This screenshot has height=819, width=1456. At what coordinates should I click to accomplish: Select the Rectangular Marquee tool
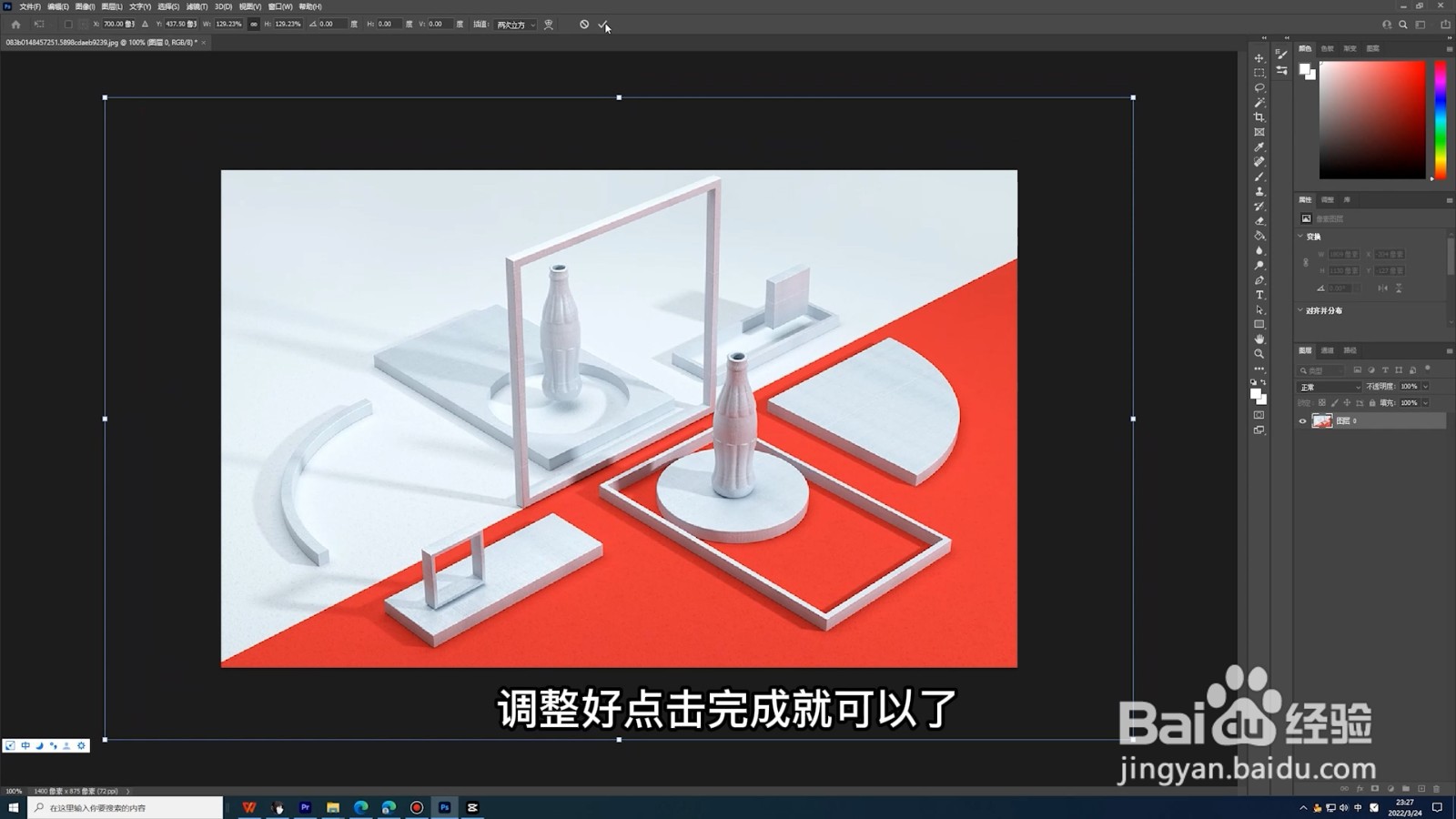pyautogui.click(x=1259, y=73)
